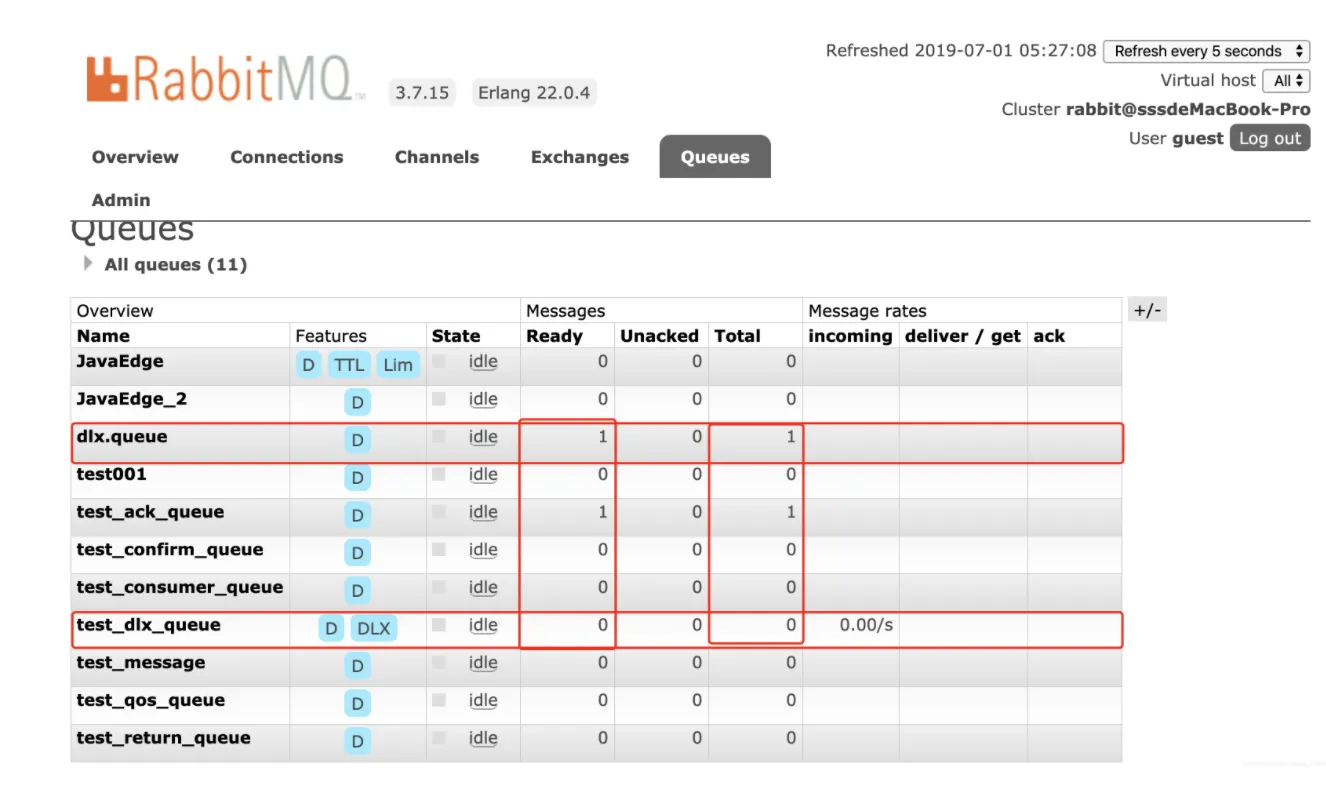This screenshot has height=812, width=1326.
Task: Select the Queues tab
Action: click(x=715, y=157)
